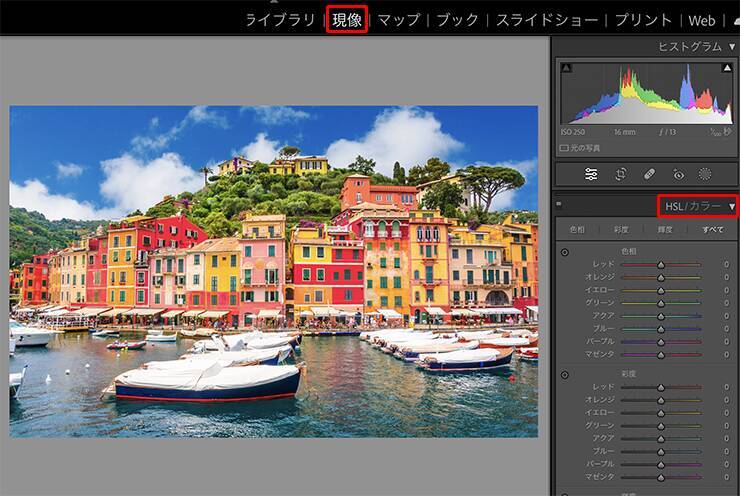Toggle the HSL panel on/off switch

(558, 206)
